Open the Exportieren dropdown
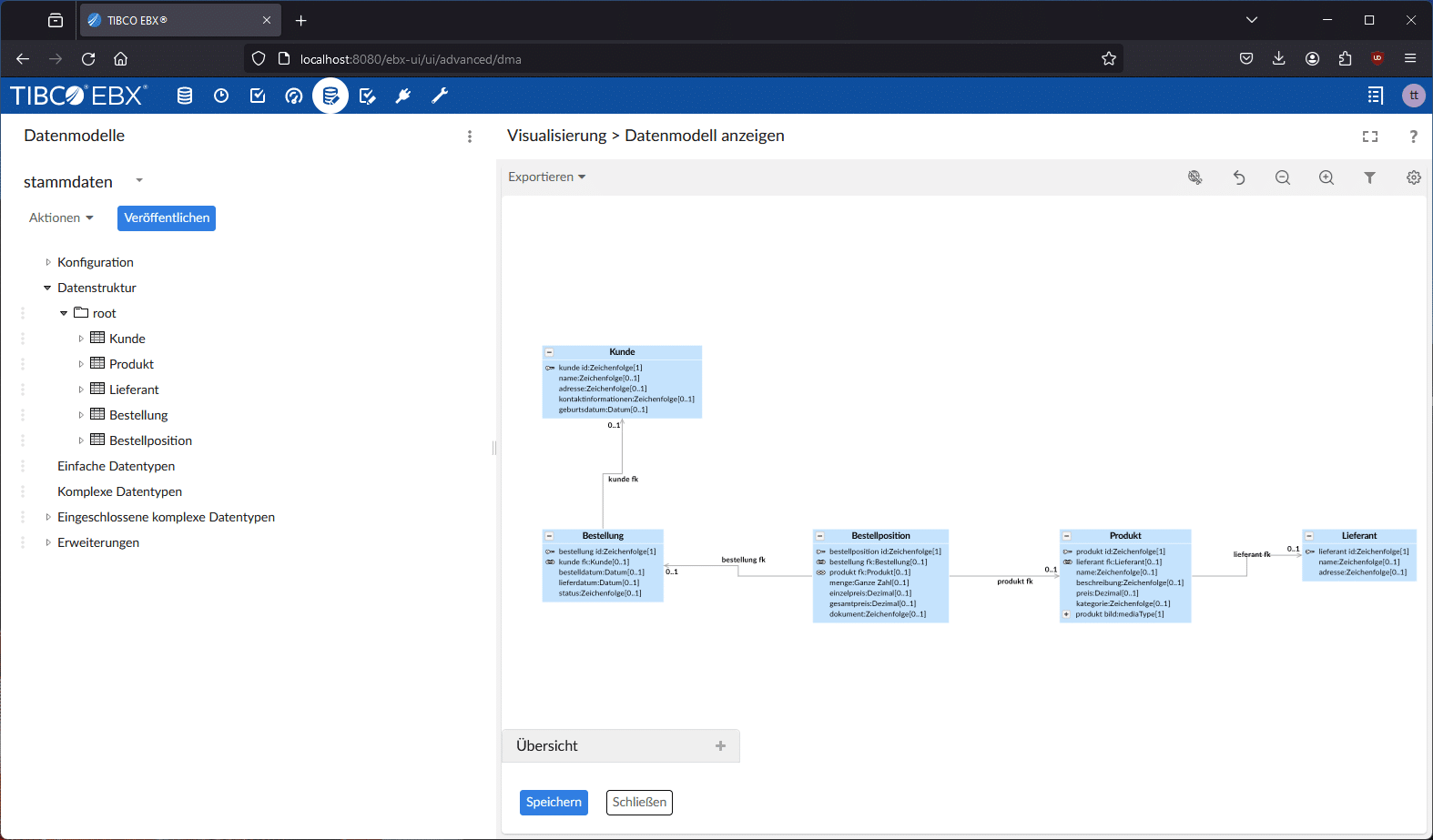 [546, 177]
